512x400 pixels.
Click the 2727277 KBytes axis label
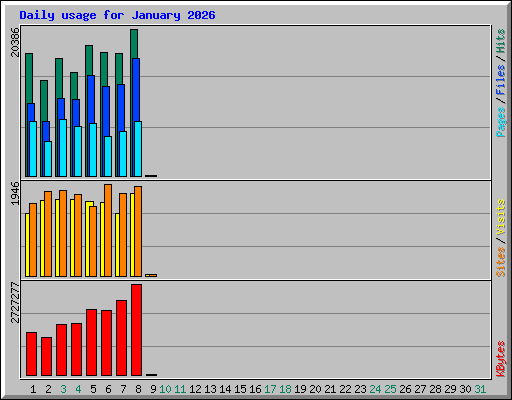point(15,302)
